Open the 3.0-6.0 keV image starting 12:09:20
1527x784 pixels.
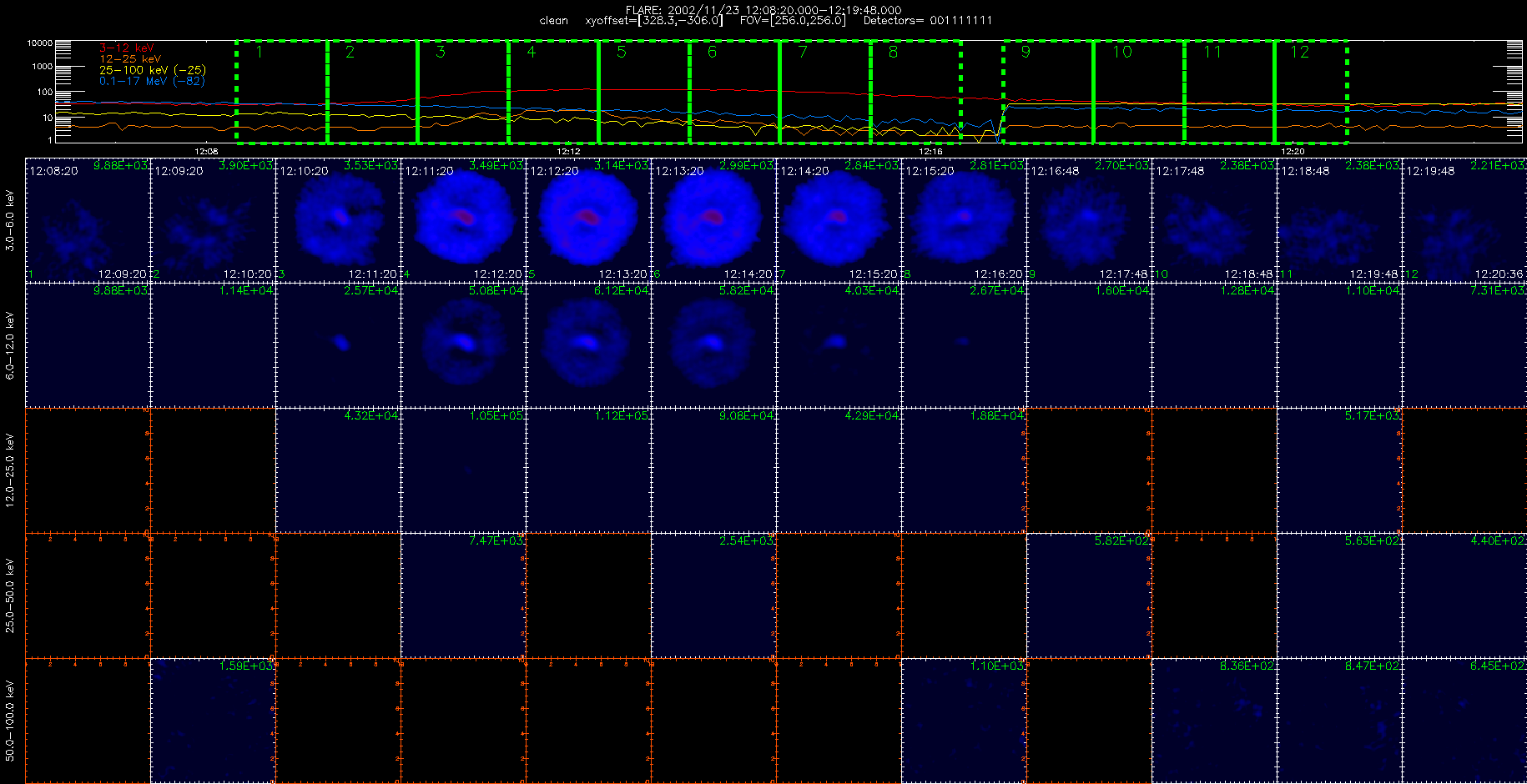(x=213, y=220)
